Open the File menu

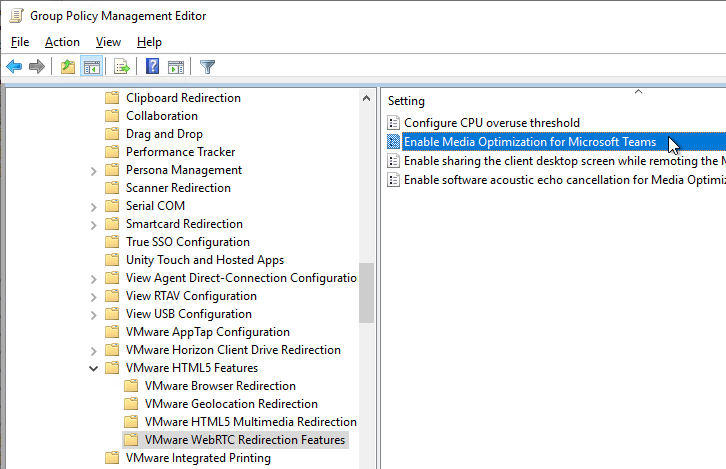point(20,42)
